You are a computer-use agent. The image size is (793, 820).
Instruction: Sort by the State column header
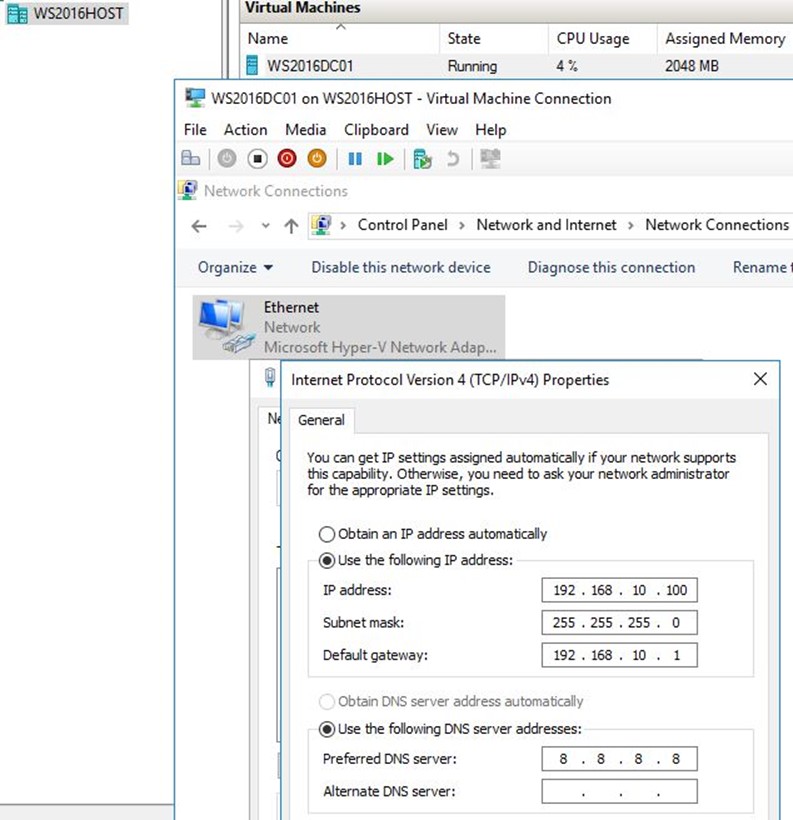(x=494, y=39)
